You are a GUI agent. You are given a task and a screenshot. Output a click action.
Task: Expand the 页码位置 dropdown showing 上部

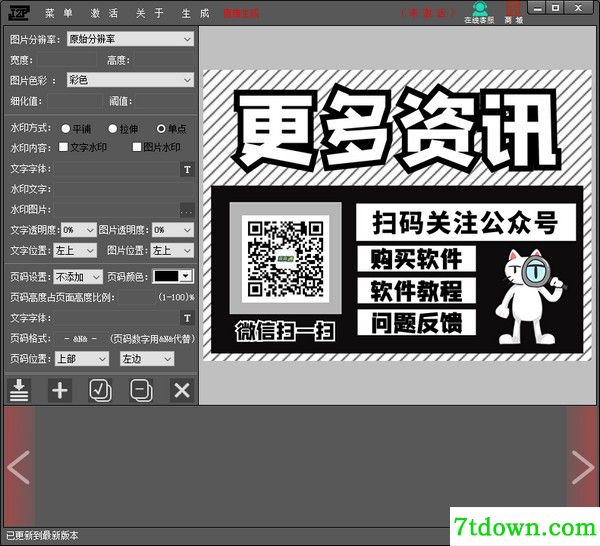pyautogui.click(x=82, y=359)
